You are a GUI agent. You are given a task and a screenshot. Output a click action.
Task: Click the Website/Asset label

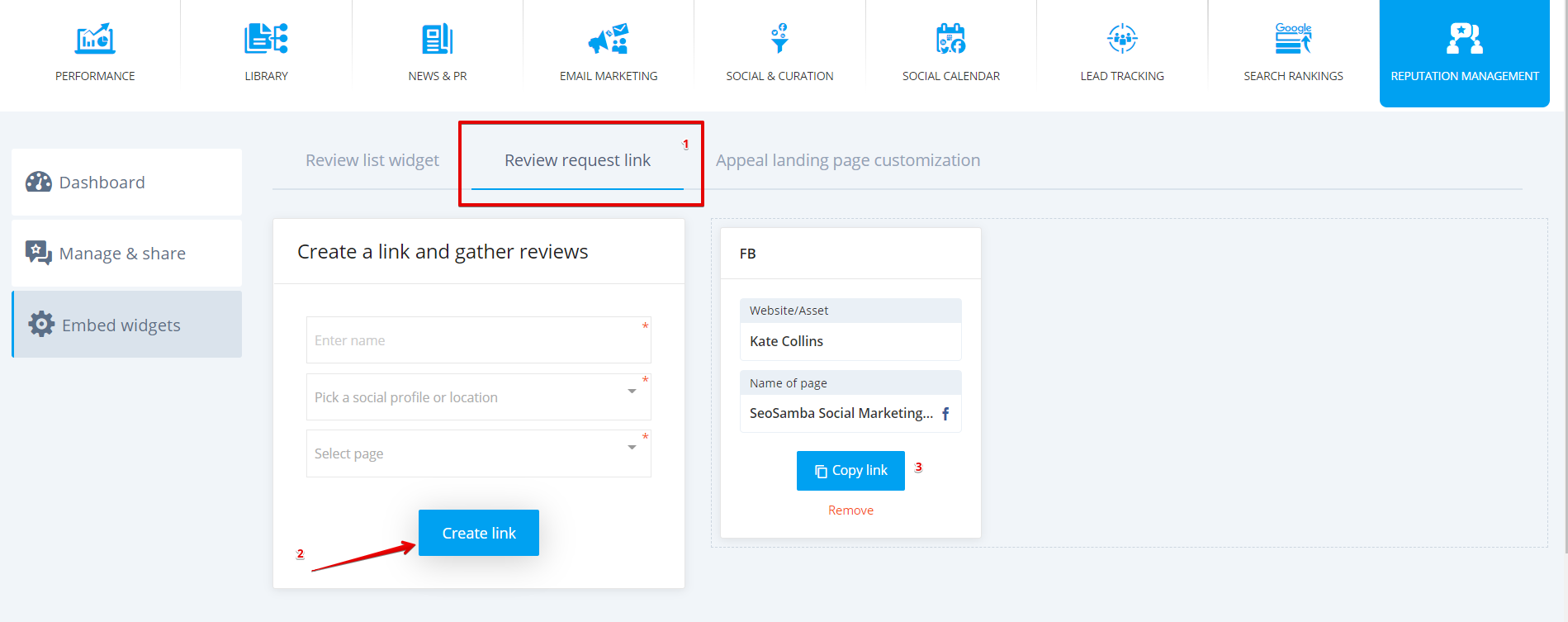point(789,311)
